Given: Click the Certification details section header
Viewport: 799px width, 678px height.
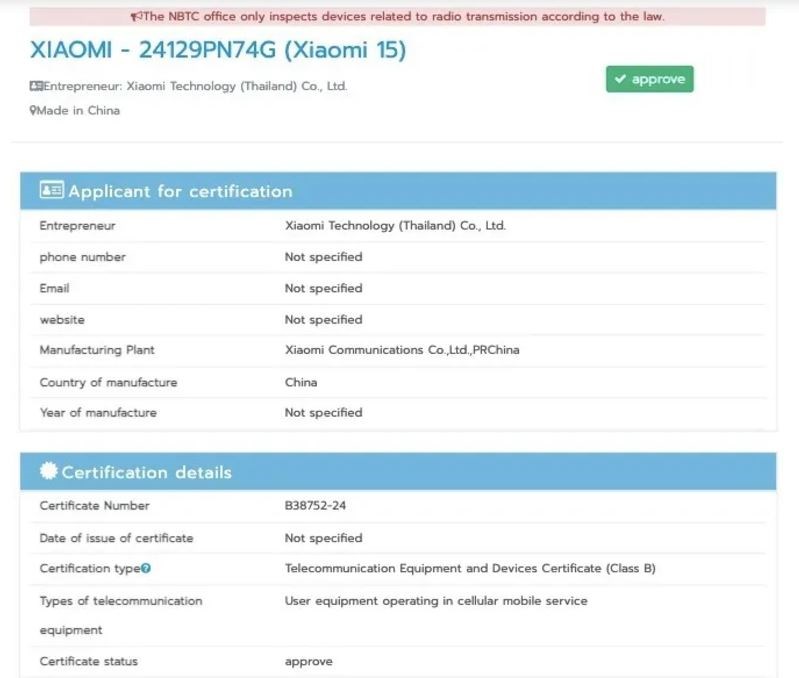Looking at the screenshot, I should pos(398,472).
